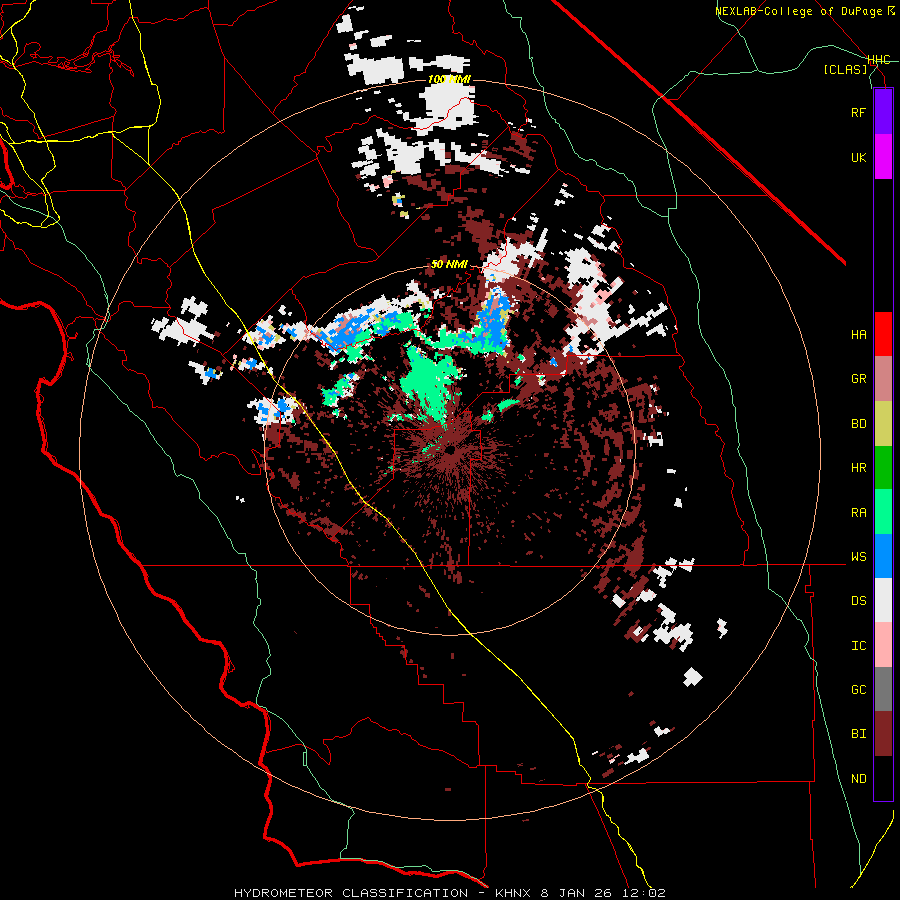Click the IC legend label
Viewport: 900px width, 900px height.
point(858,646)
